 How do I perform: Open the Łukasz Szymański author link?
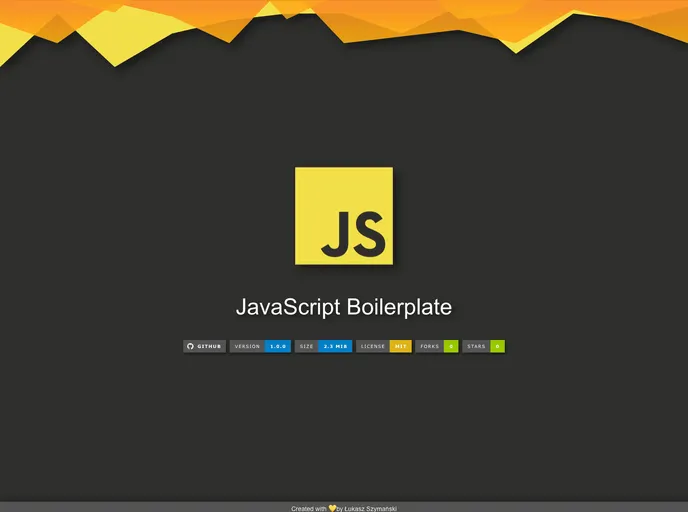click(371, 508)
